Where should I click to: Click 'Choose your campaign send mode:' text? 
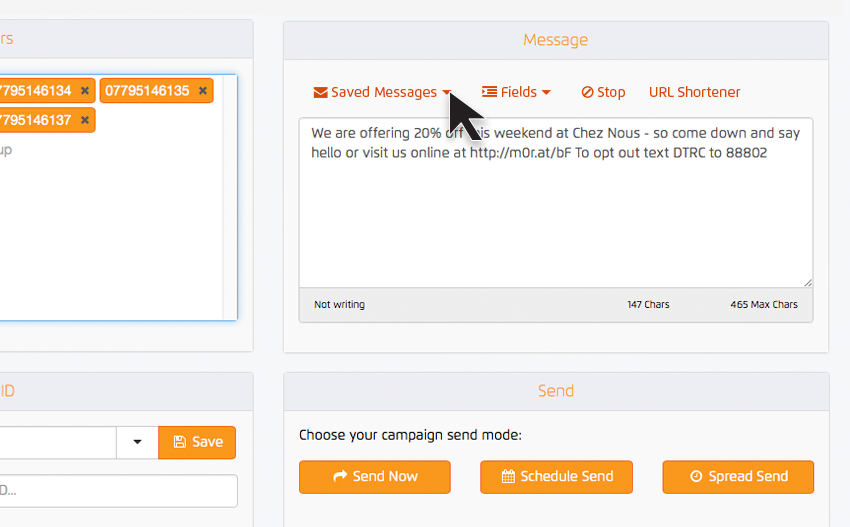410,435
